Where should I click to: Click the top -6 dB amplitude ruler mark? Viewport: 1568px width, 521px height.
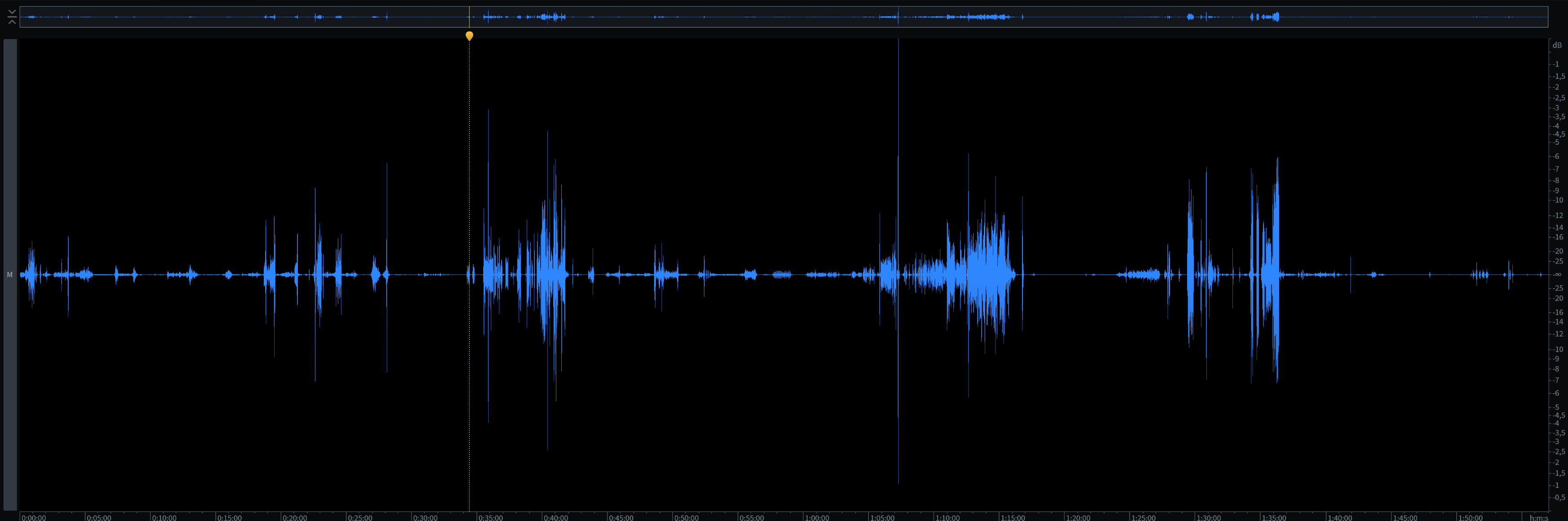(1556, 156)
